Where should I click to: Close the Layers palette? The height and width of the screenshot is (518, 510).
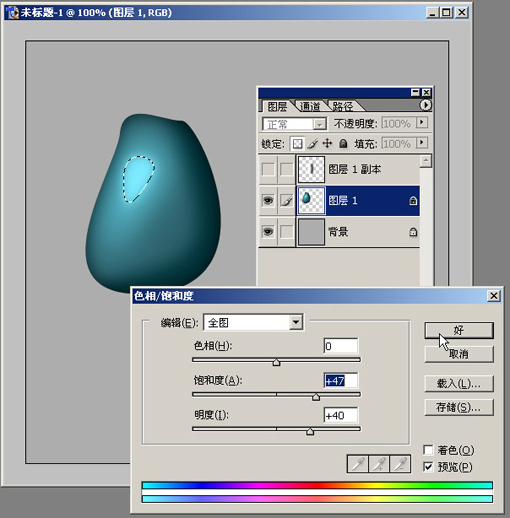(x=426, y=92)
